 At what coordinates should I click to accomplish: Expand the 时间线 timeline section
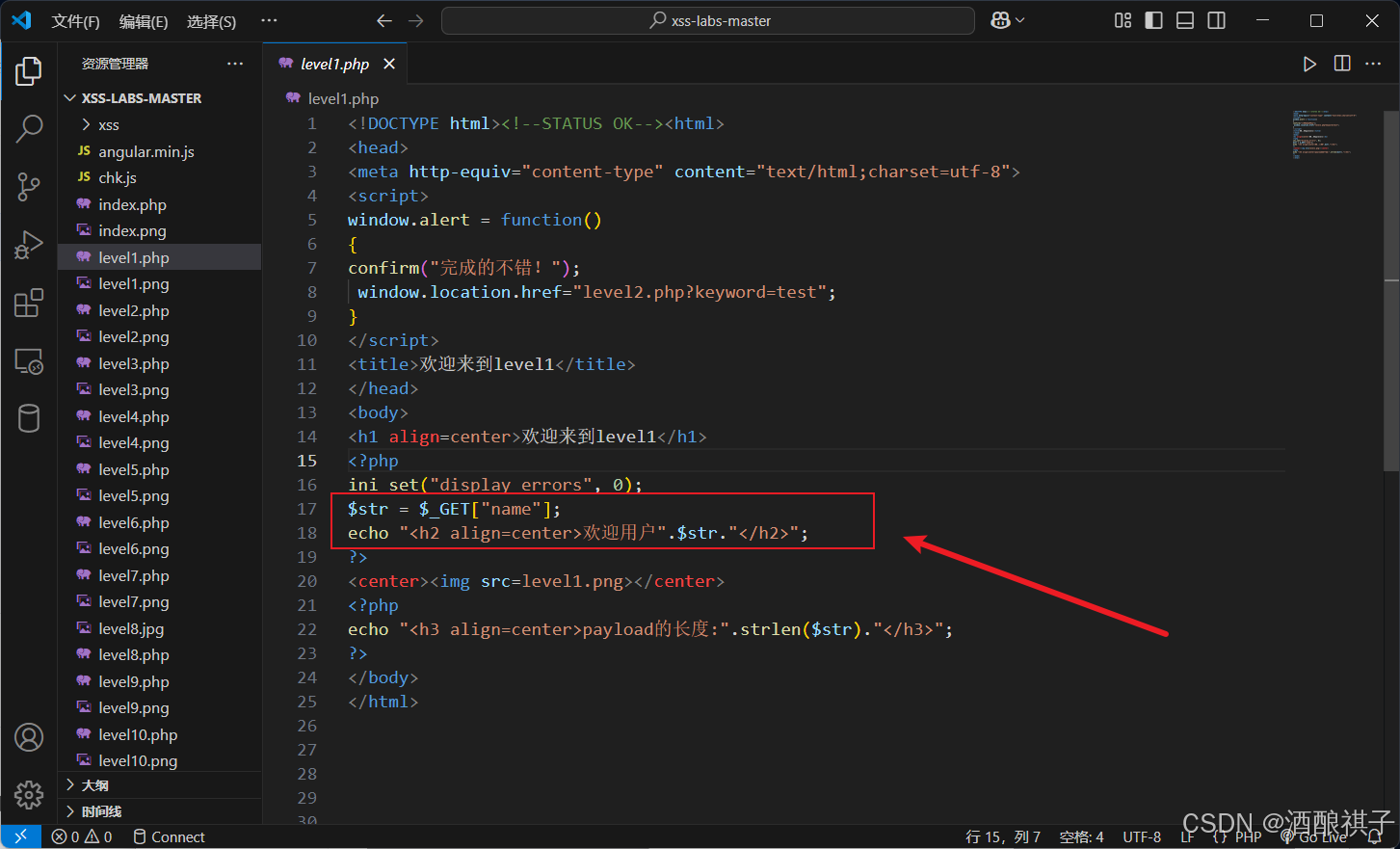pos(160,811)
